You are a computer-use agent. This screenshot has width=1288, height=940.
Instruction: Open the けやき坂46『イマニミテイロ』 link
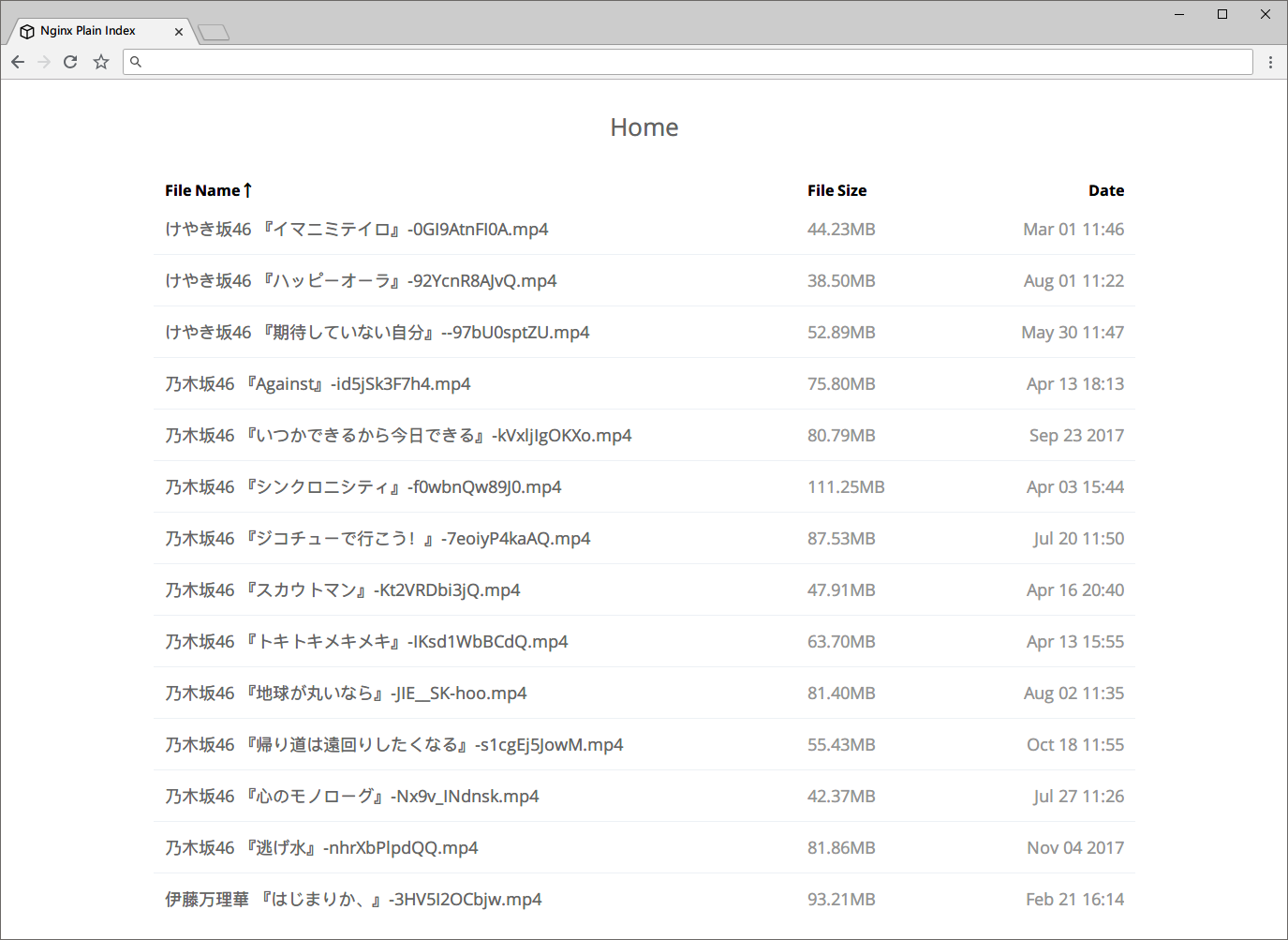click(357, 229)
